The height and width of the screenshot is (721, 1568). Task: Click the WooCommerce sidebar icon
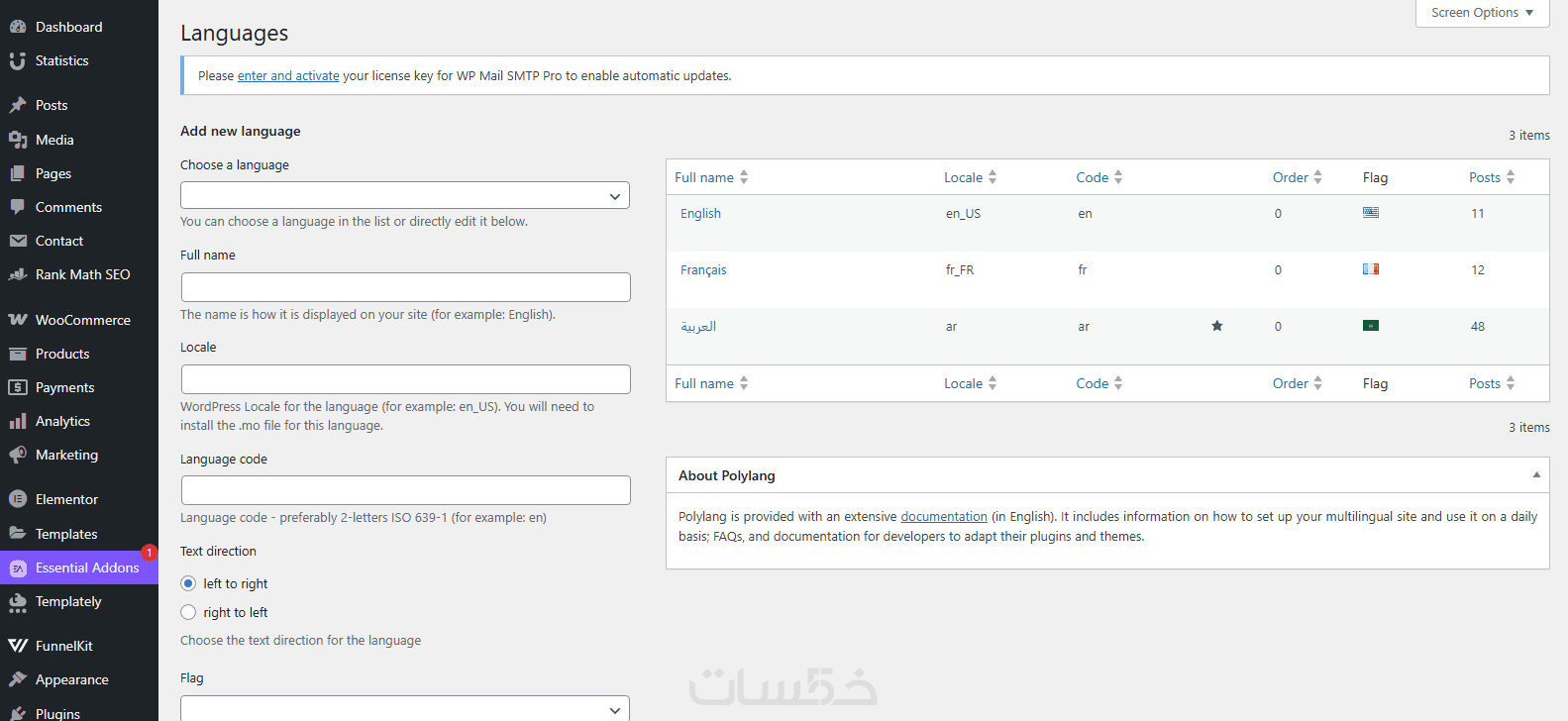pos(18,320)
